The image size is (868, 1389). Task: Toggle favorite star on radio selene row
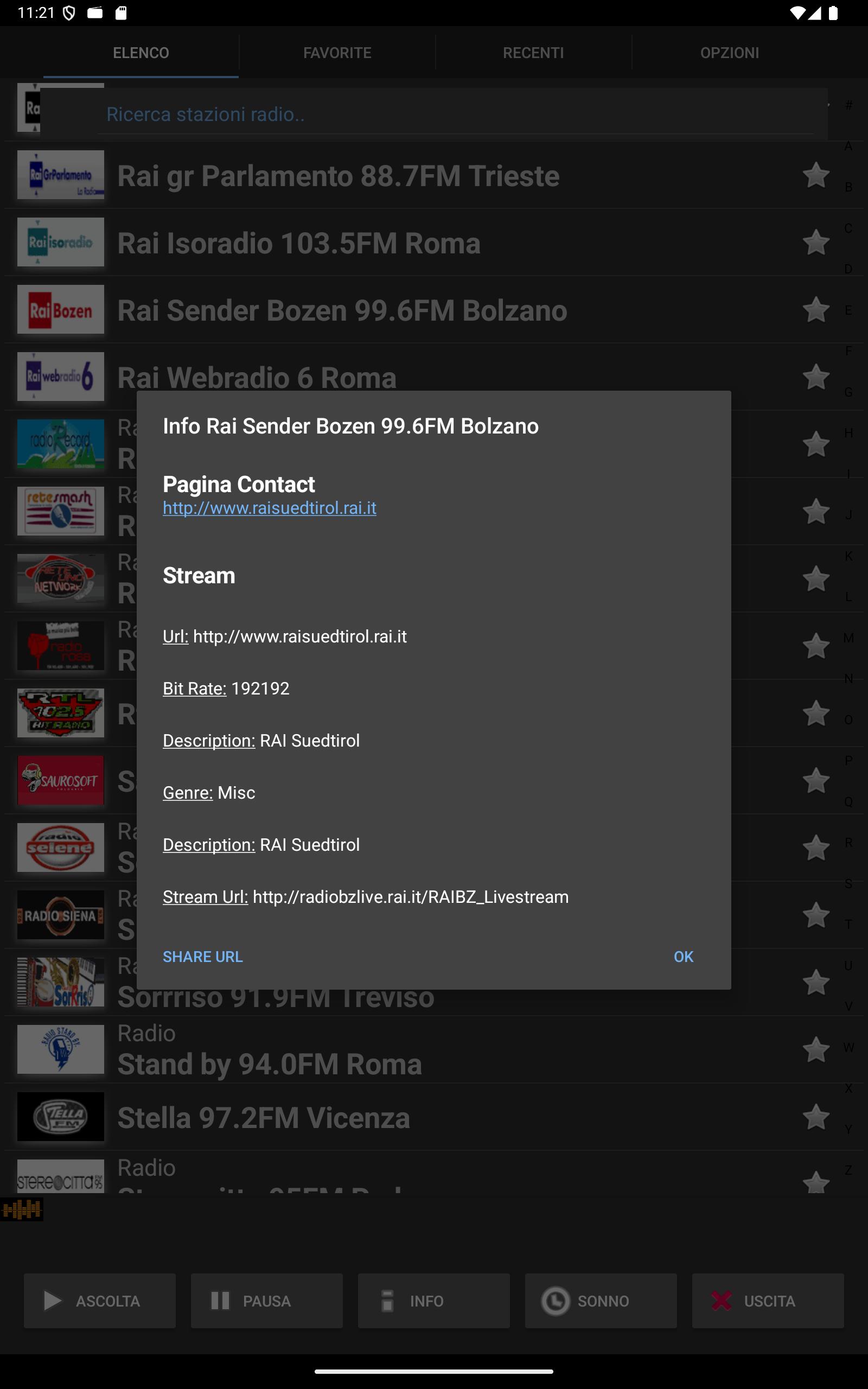(816, 848)
